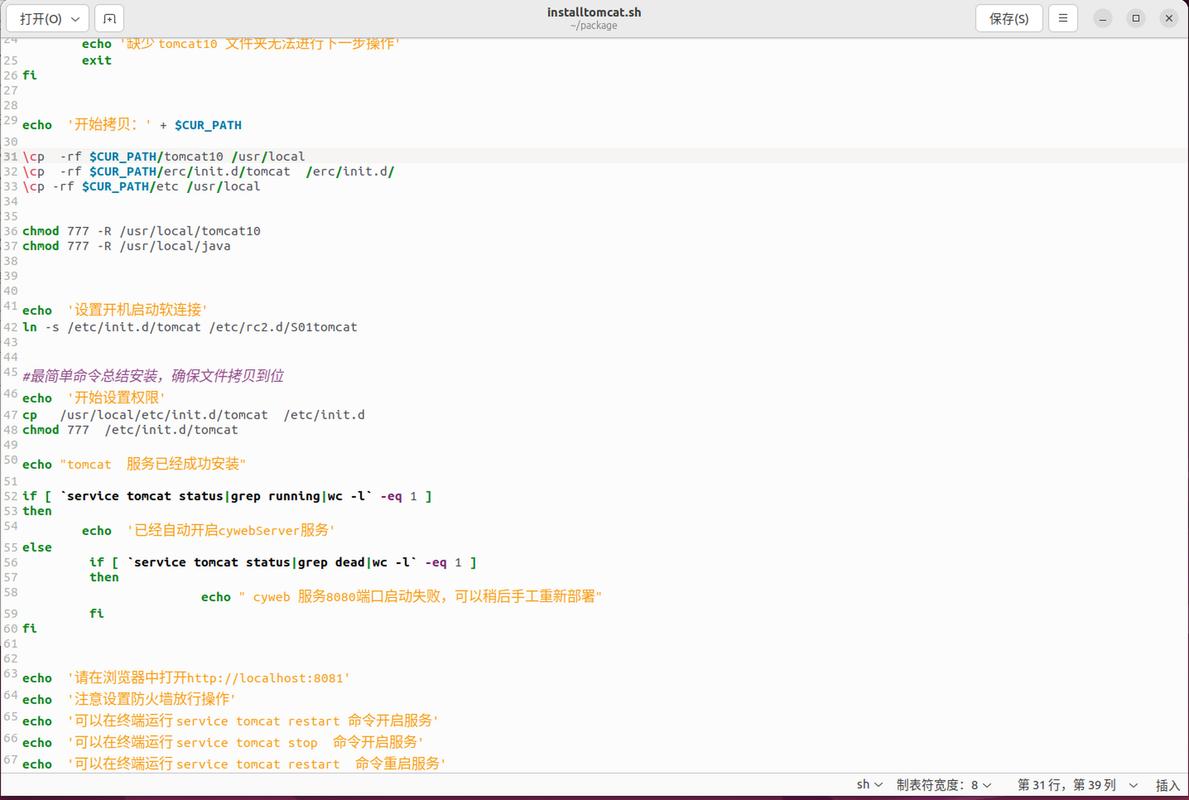Viewport: 1189px width, 800px height.
Task: Click echo "tomcat 服务已经成功安装" line
Action: (134, 463)
